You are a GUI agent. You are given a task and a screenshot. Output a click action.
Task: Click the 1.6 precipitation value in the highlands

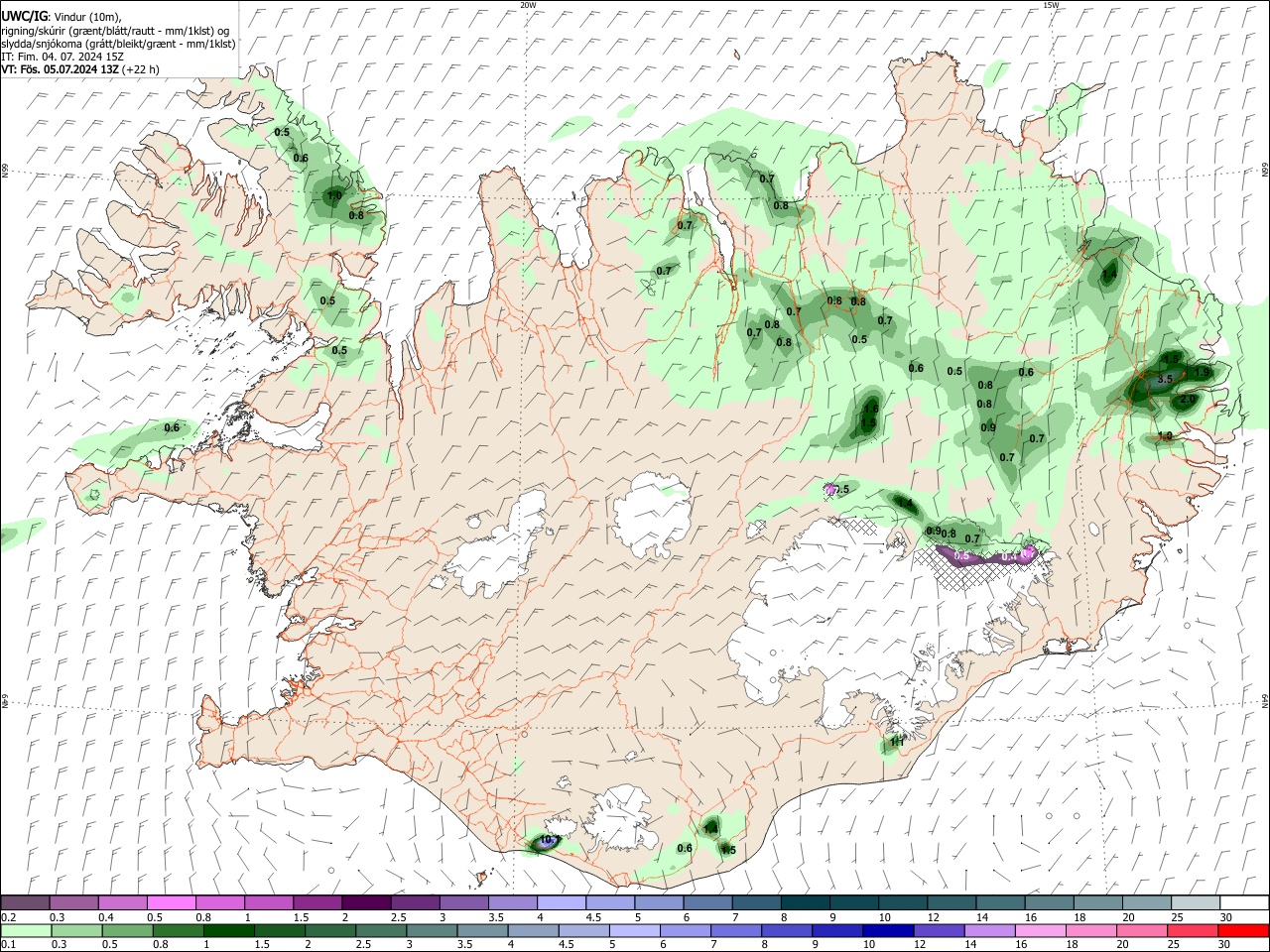(871, 408)
